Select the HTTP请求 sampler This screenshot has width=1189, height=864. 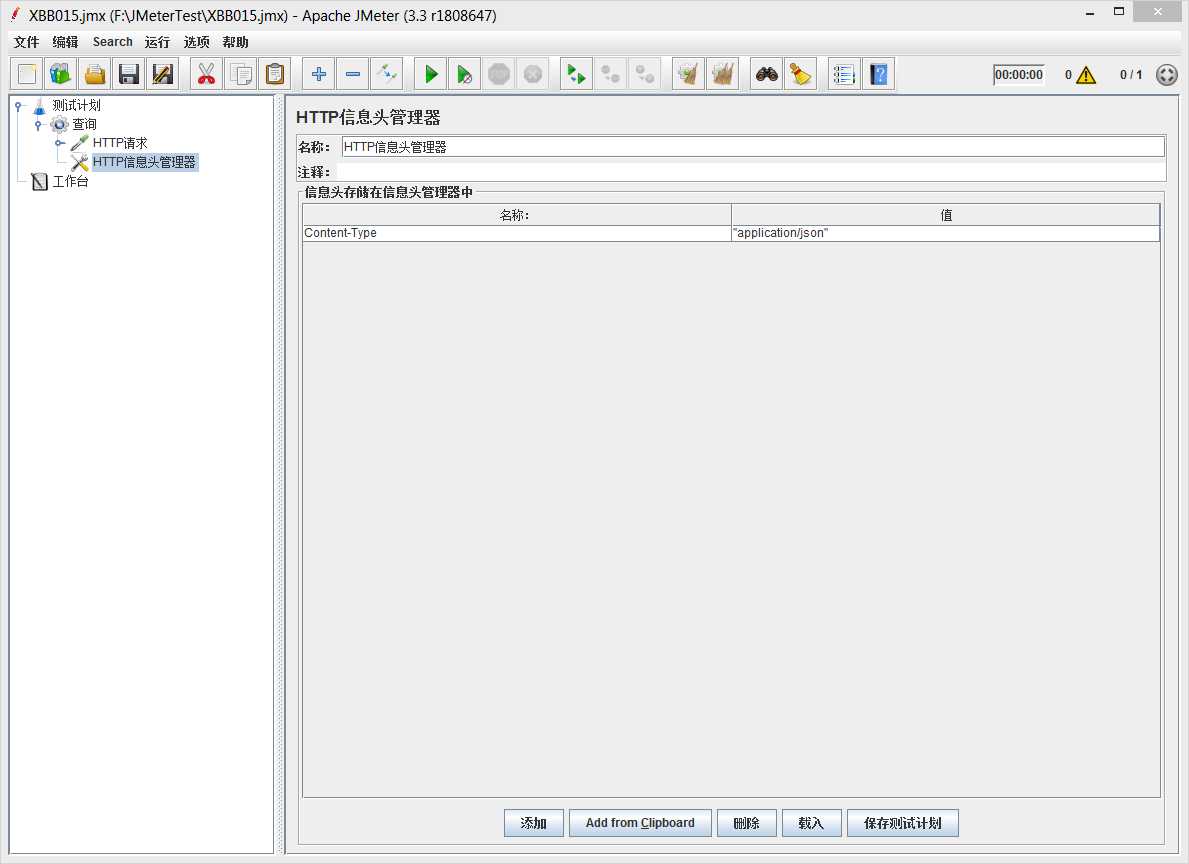tap(120, 143)
